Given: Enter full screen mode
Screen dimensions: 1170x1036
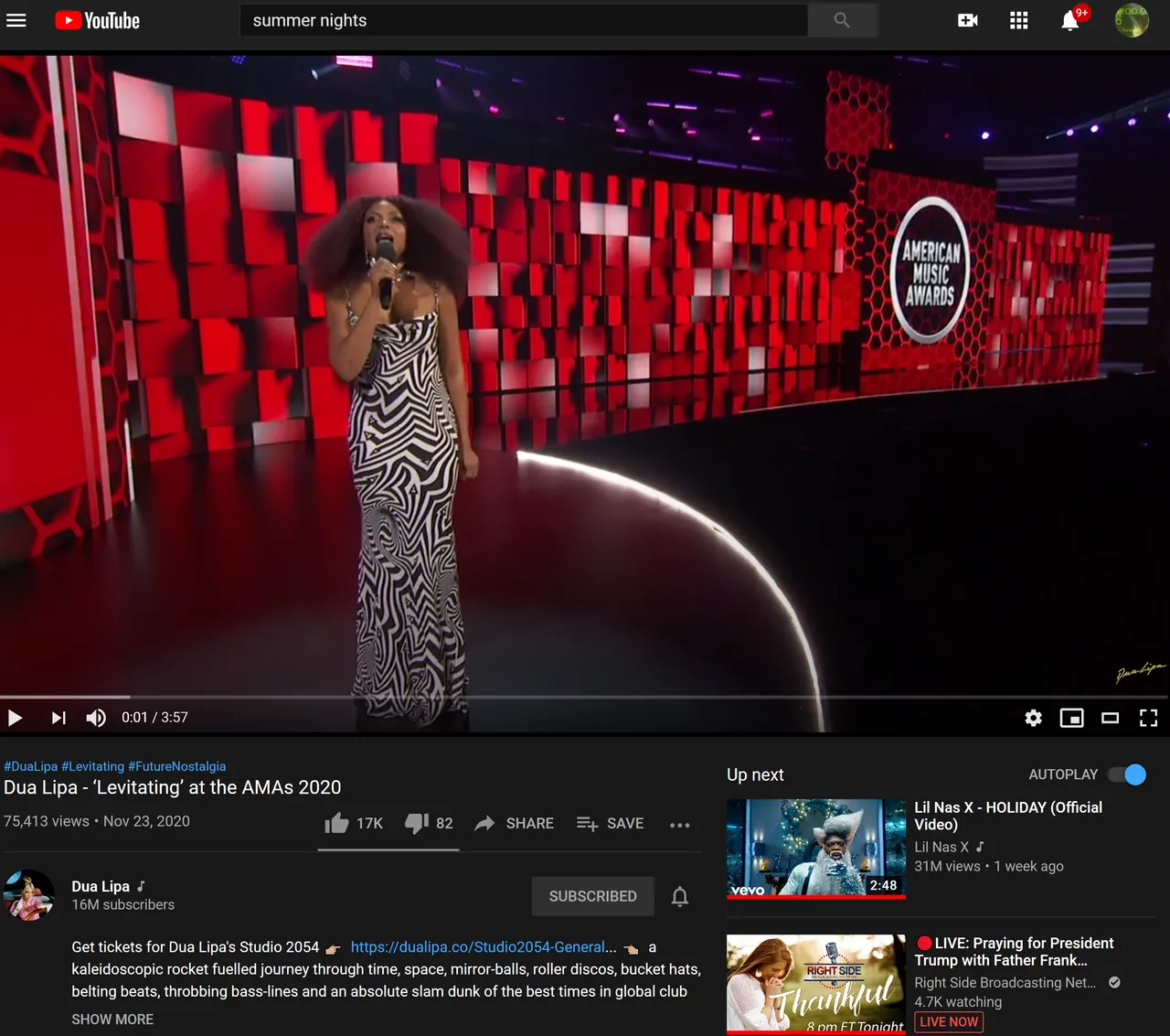Looking at the screenshot, I should pyautogui.click(x=1149, y=718).
